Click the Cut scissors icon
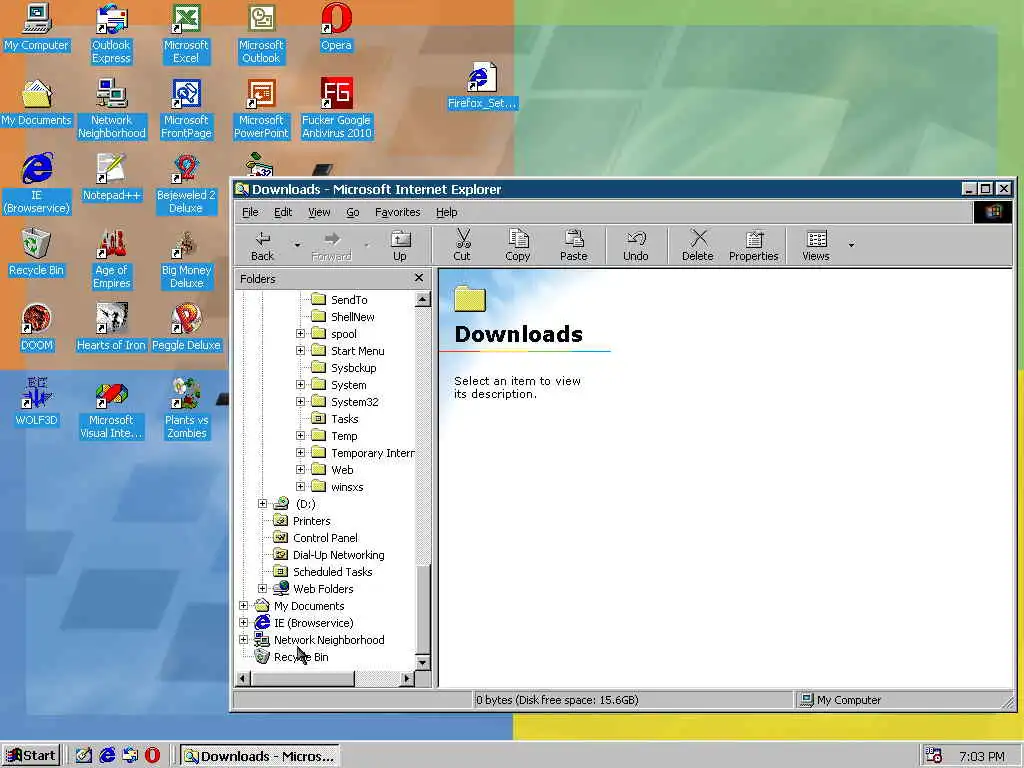The width and height of the screenshot is (1024, 768). [462, 246]
